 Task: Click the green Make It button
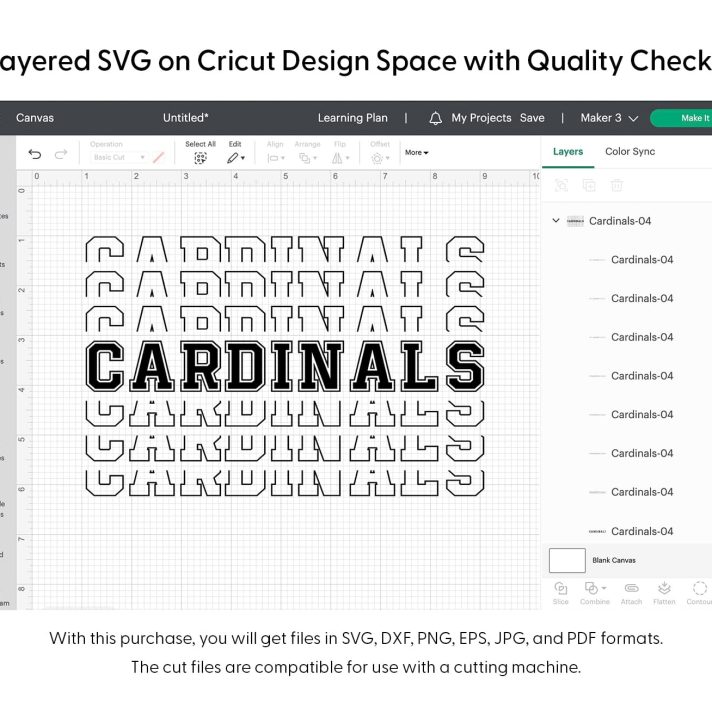(681, 118)
